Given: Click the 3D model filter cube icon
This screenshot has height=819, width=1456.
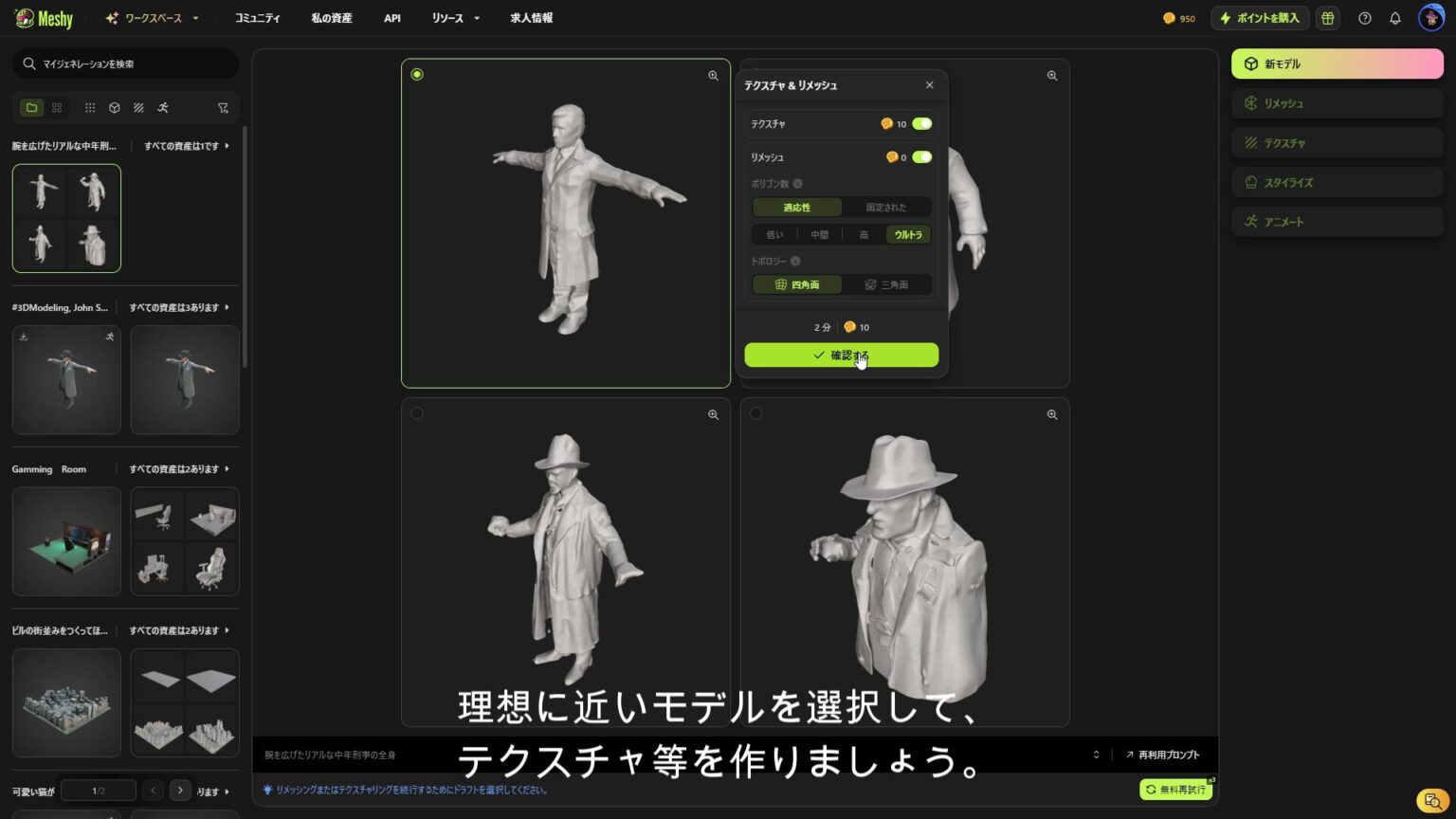Looking at the screenshot, I should click(115, 107).
